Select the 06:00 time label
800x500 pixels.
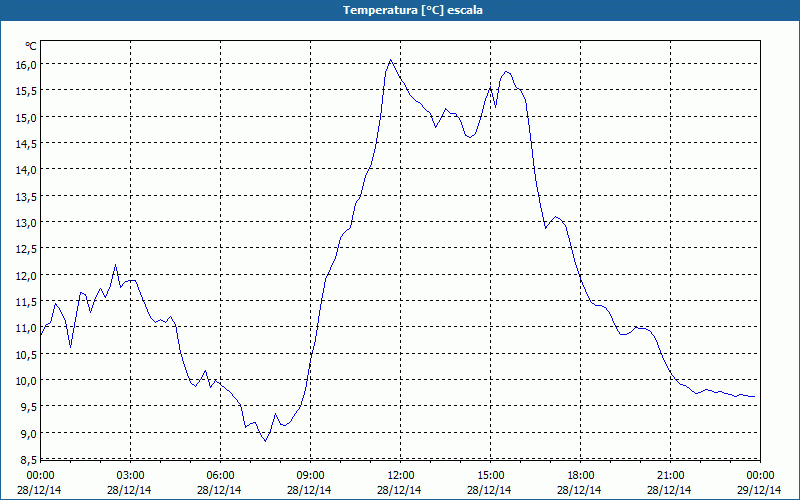(220, 476)
